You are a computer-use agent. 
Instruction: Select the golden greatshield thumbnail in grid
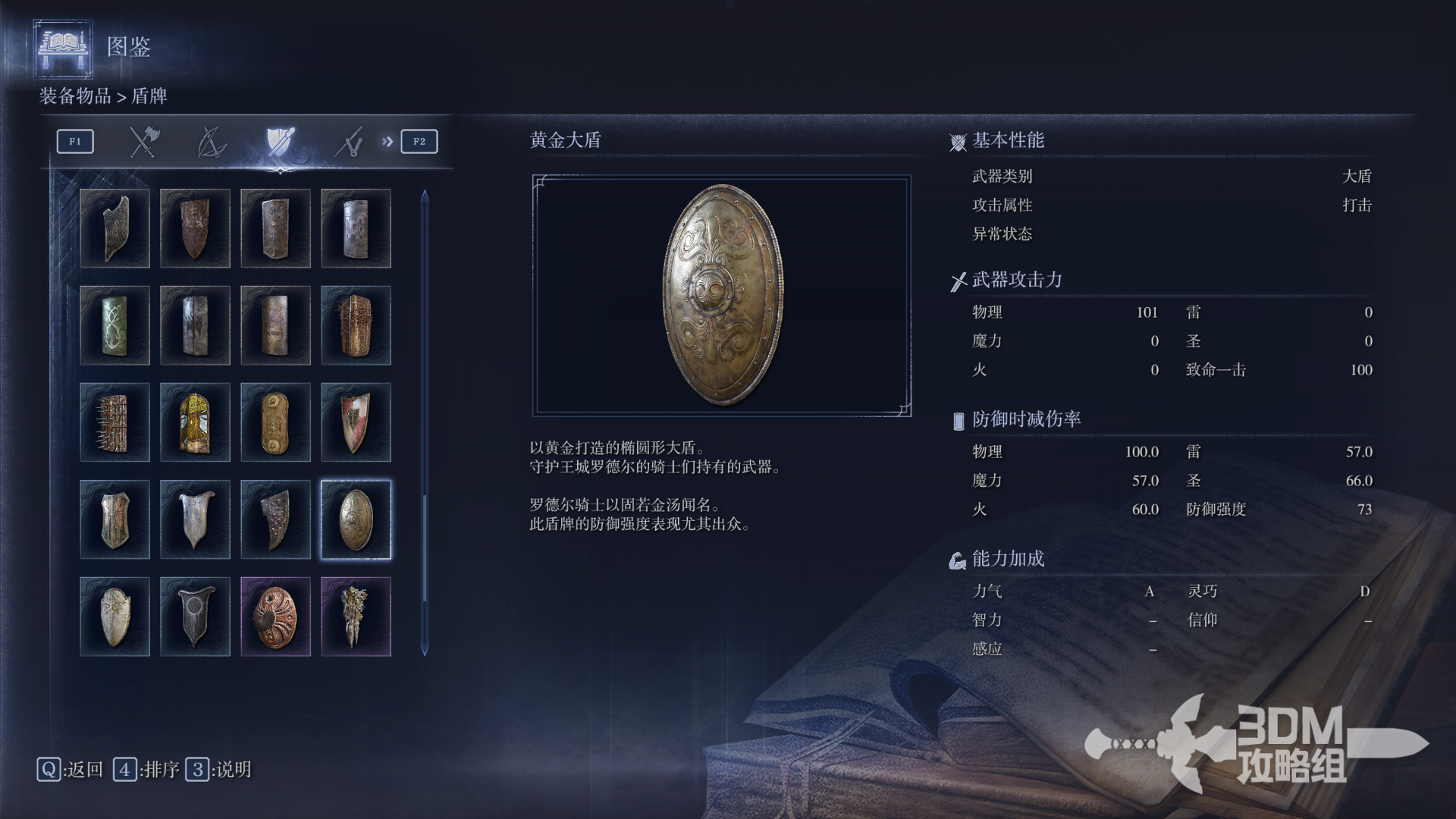point(356,519)
